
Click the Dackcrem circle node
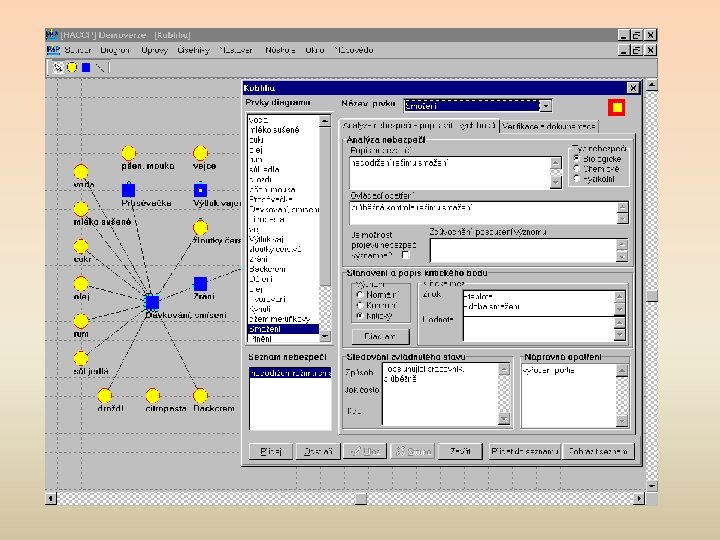pos(200,395)
